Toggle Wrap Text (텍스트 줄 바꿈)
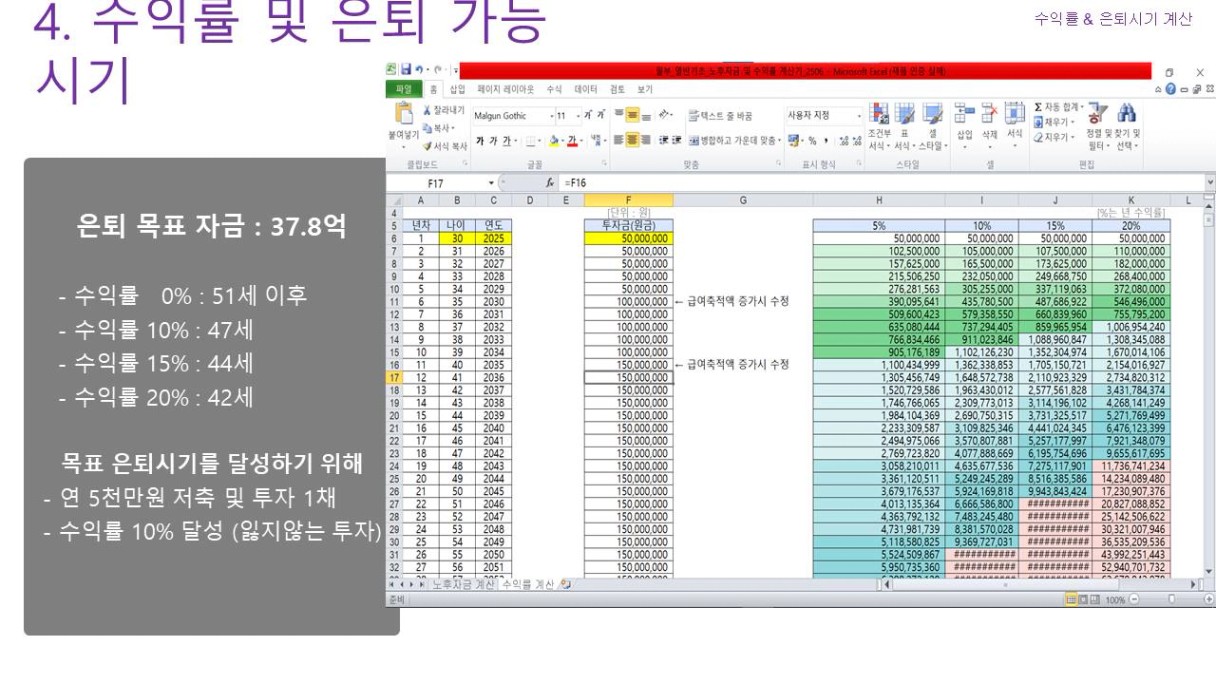 coord(720,116)
